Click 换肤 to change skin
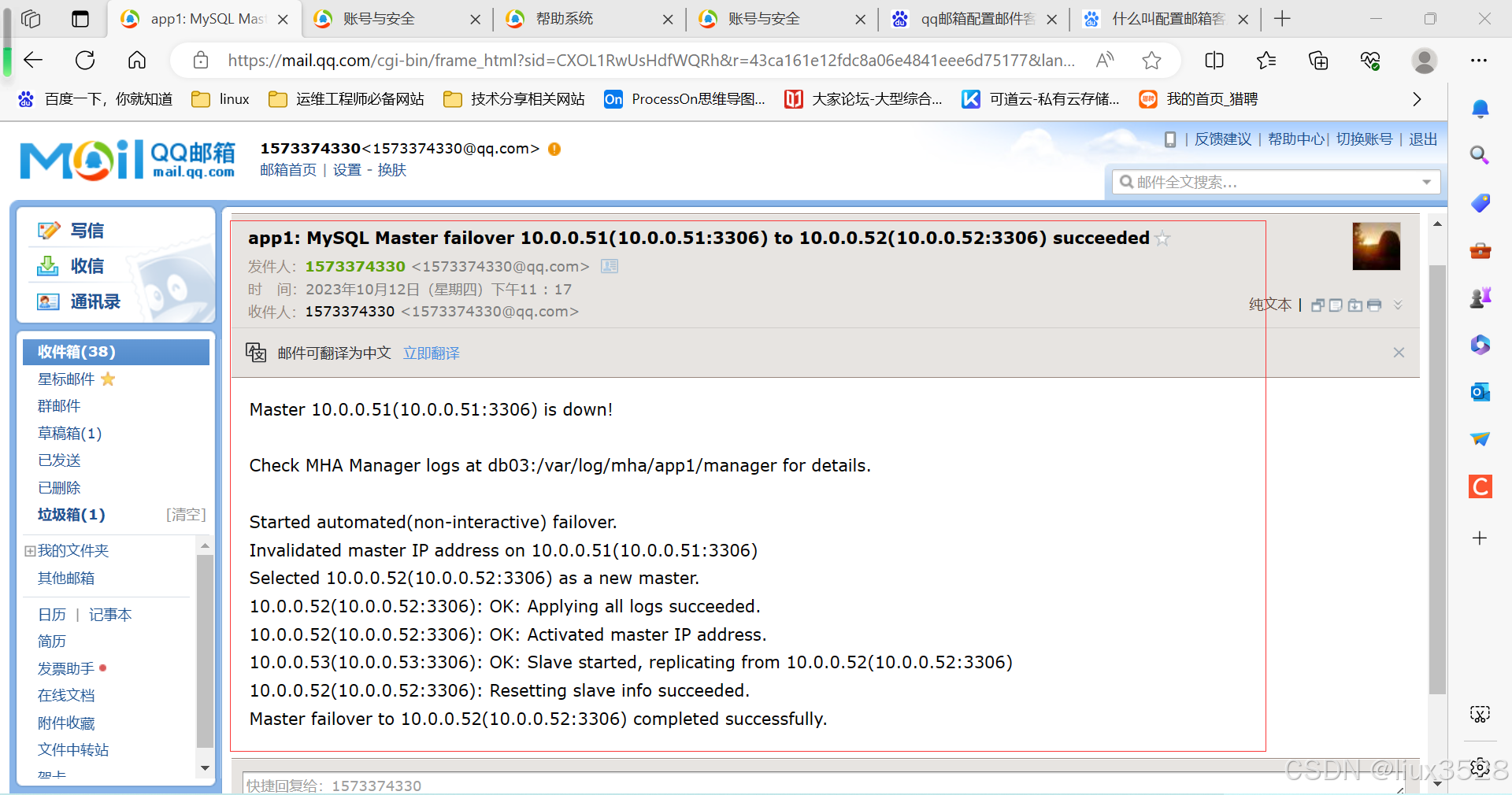 pos(392,170)
